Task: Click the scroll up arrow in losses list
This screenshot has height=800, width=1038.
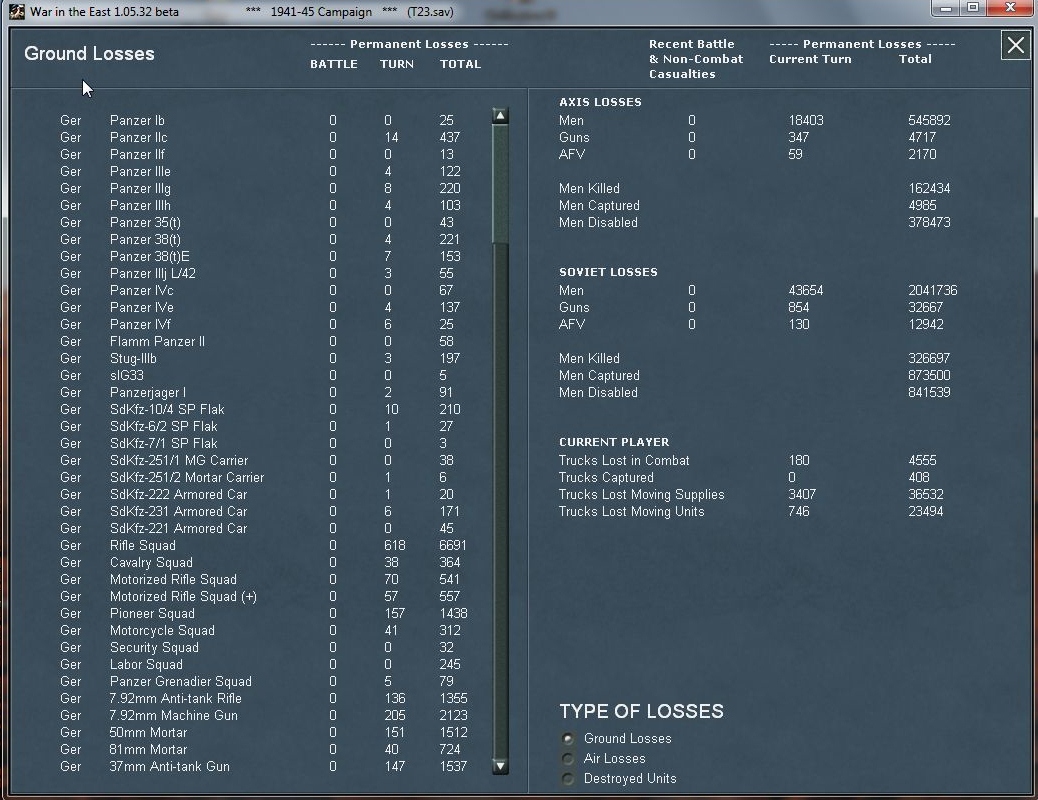Action: [x=500, y=116]
